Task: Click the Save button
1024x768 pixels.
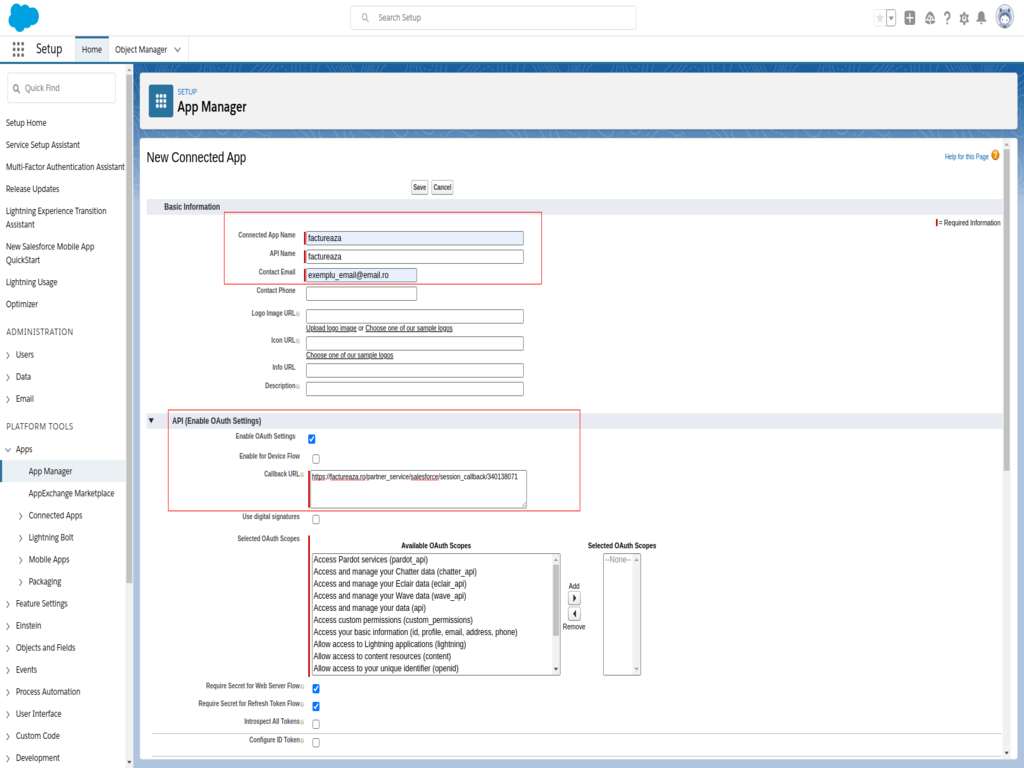Action: coord(419,187)
